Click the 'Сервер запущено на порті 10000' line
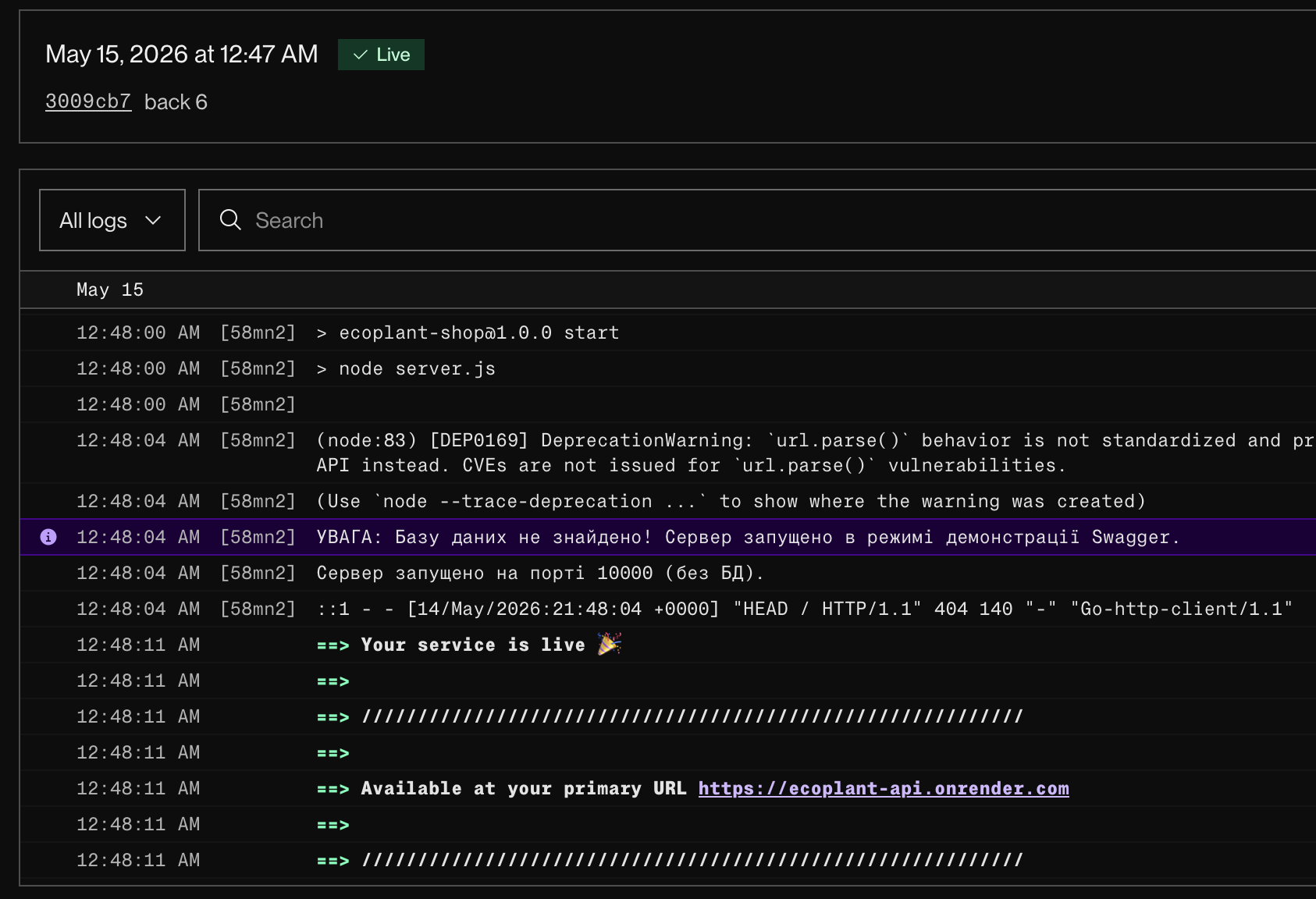 [668, 573]
